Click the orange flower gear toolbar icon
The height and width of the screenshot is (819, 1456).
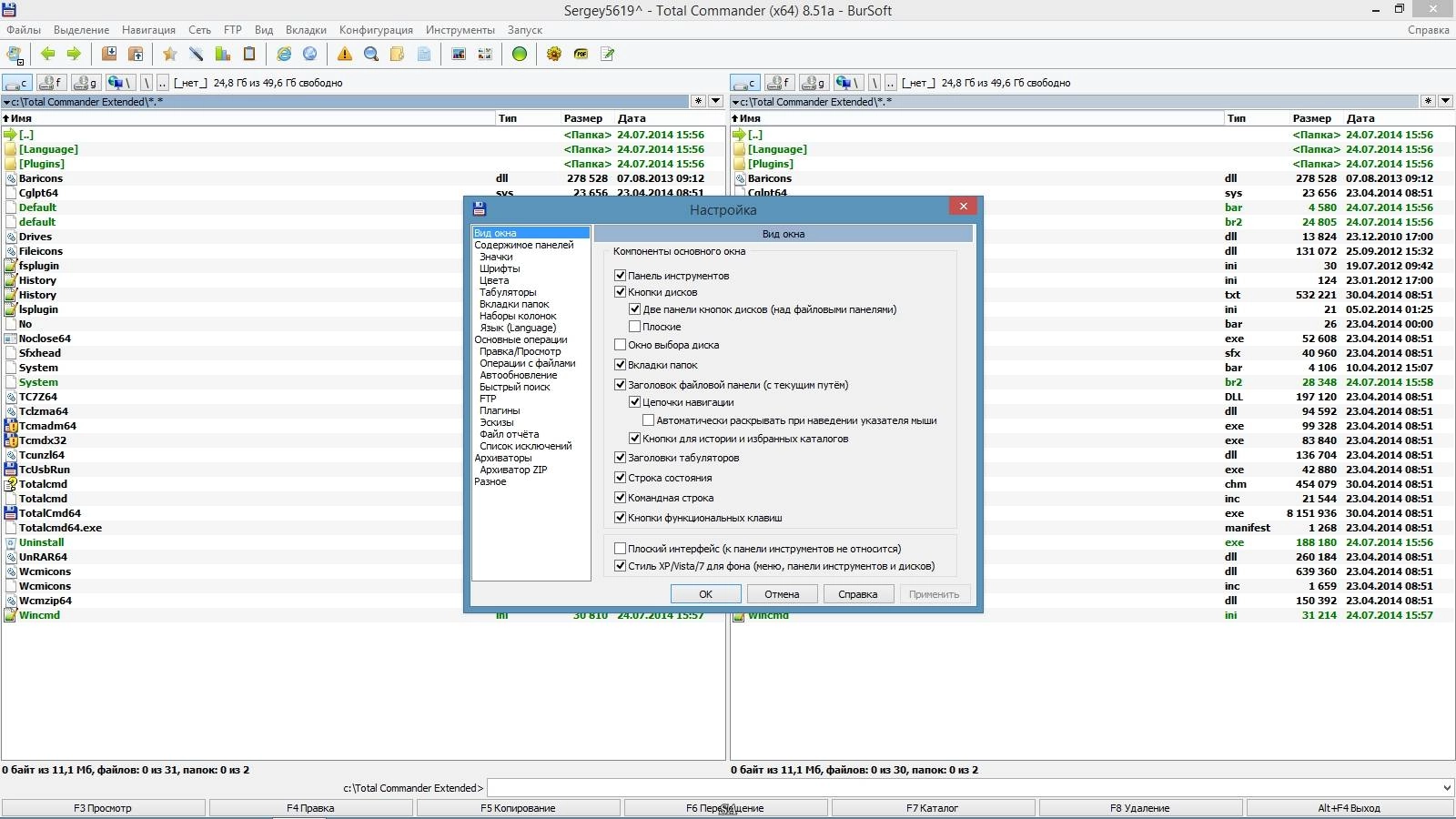(554, 55)
